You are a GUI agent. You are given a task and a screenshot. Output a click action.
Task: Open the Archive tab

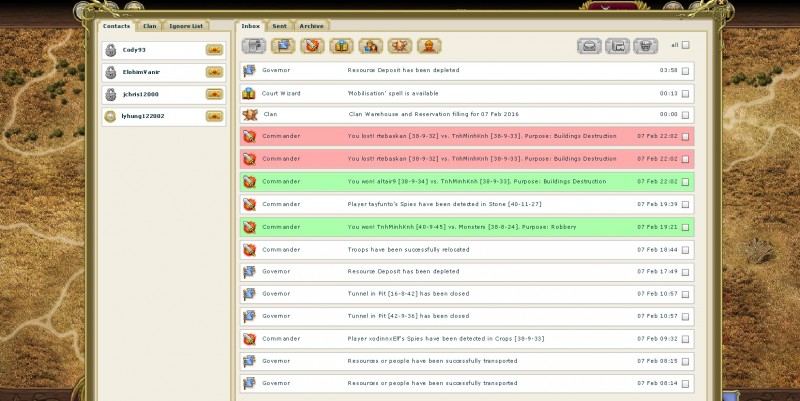pos(311,25)
